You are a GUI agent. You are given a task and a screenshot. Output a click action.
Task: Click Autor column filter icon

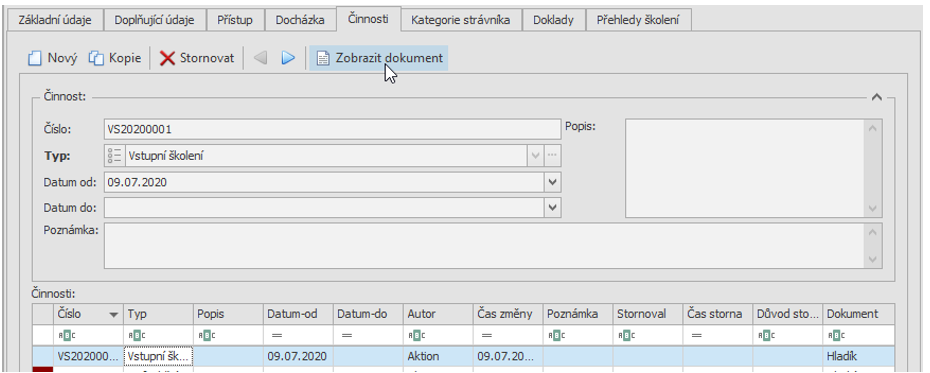pyautogui.click(x=416, y=335)
